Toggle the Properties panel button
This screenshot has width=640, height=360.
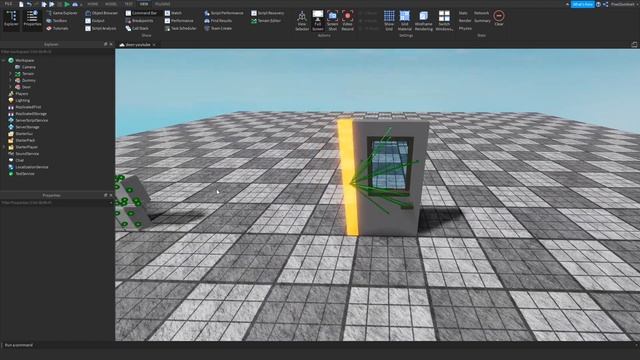pos(32,20)
